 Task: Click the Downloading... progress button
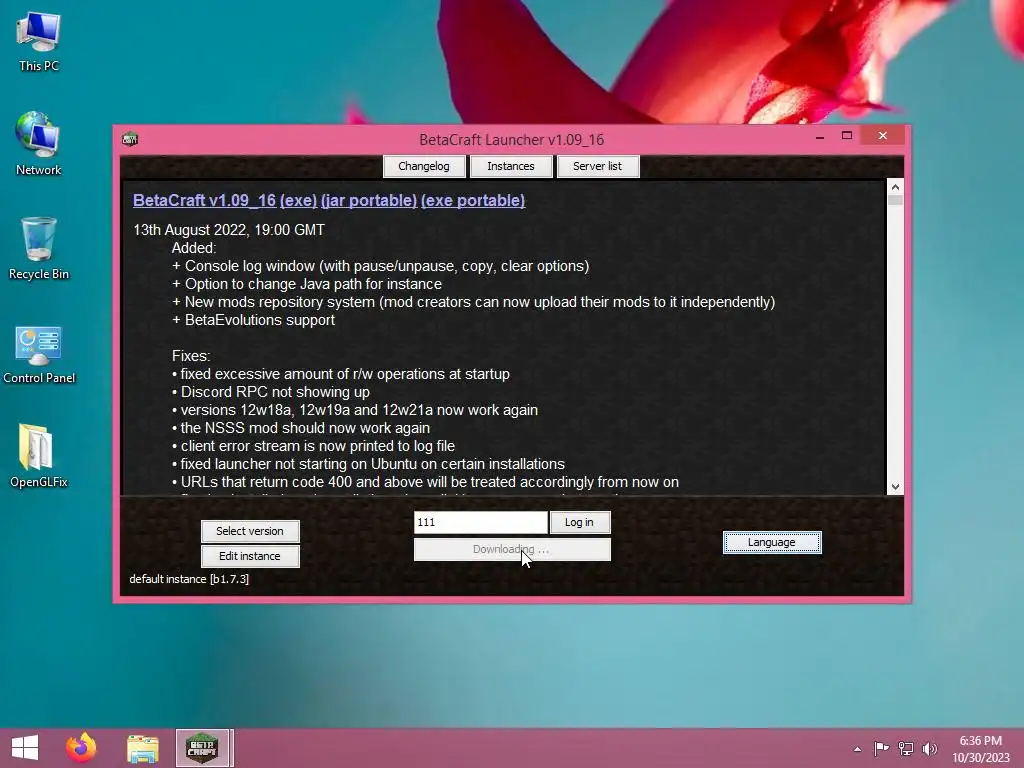pyautogui.click(x=512, y=549)
